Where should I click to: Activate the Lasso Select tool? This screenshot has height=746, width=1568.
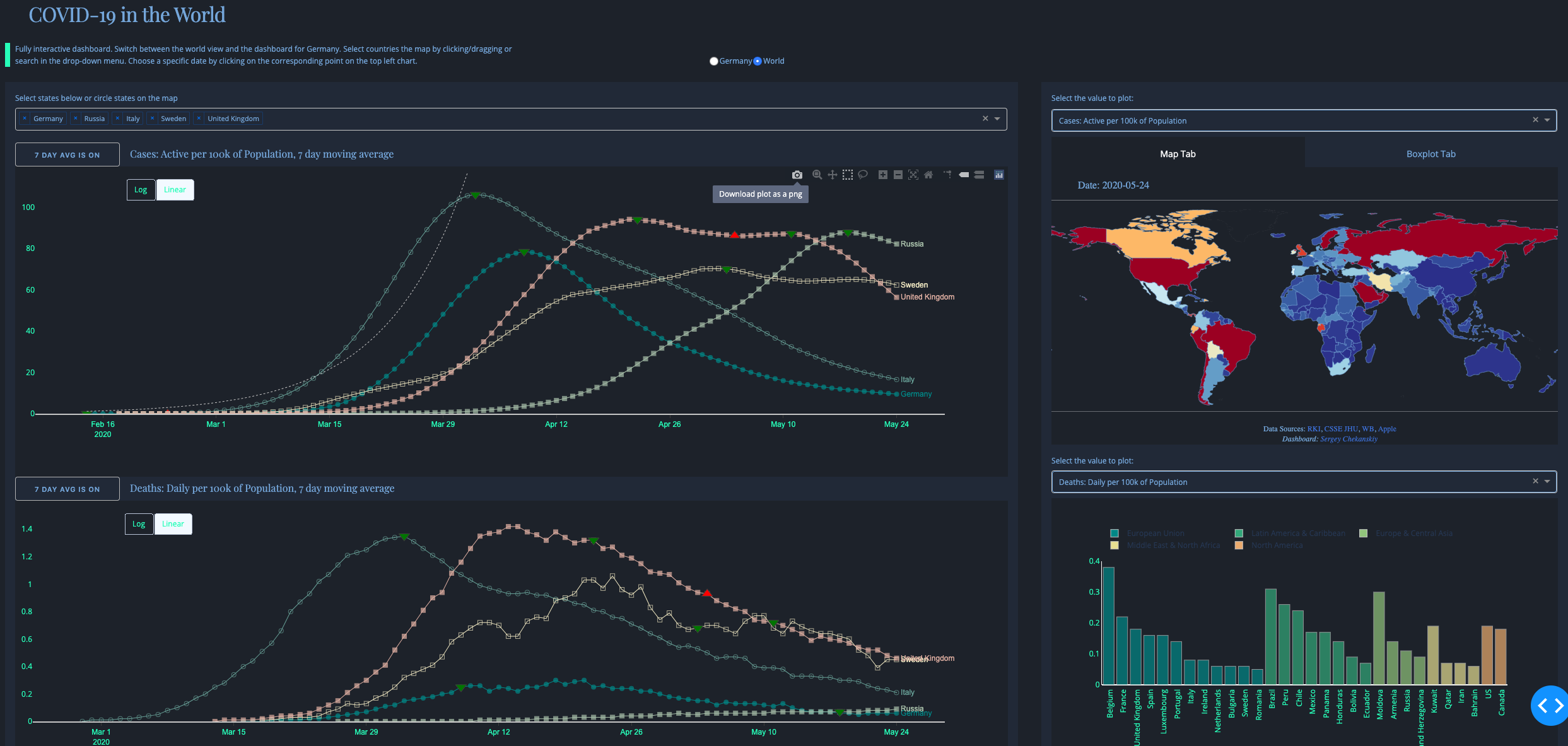coord(863,175)
